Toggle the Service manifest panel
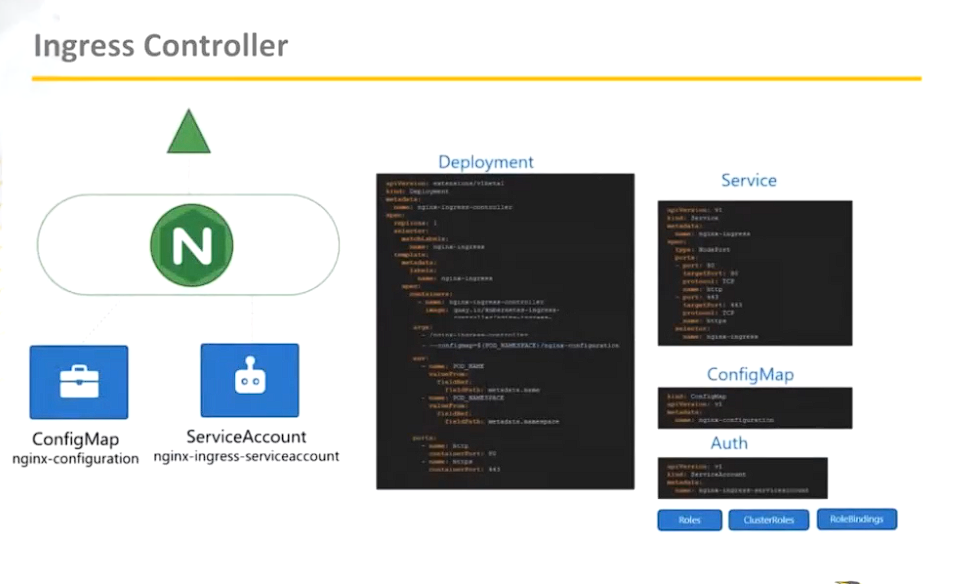This screenshot has height=584, width=954. coord(755,272)
